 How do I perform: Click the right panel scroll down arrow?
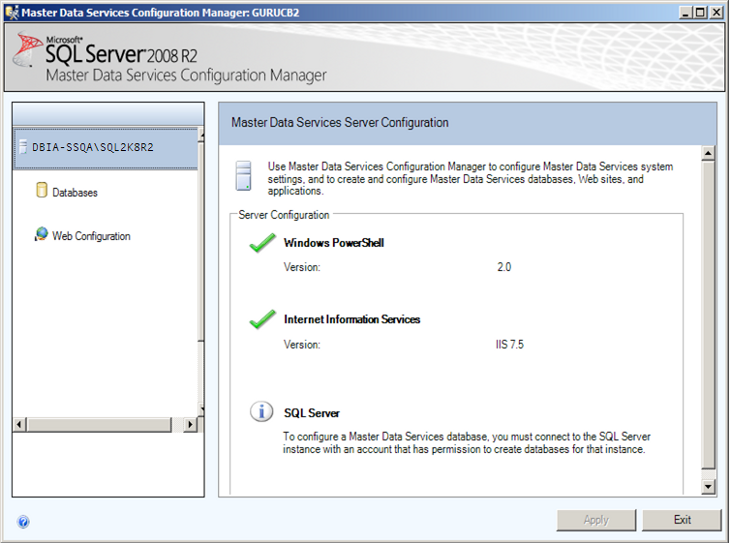(708, 487)
